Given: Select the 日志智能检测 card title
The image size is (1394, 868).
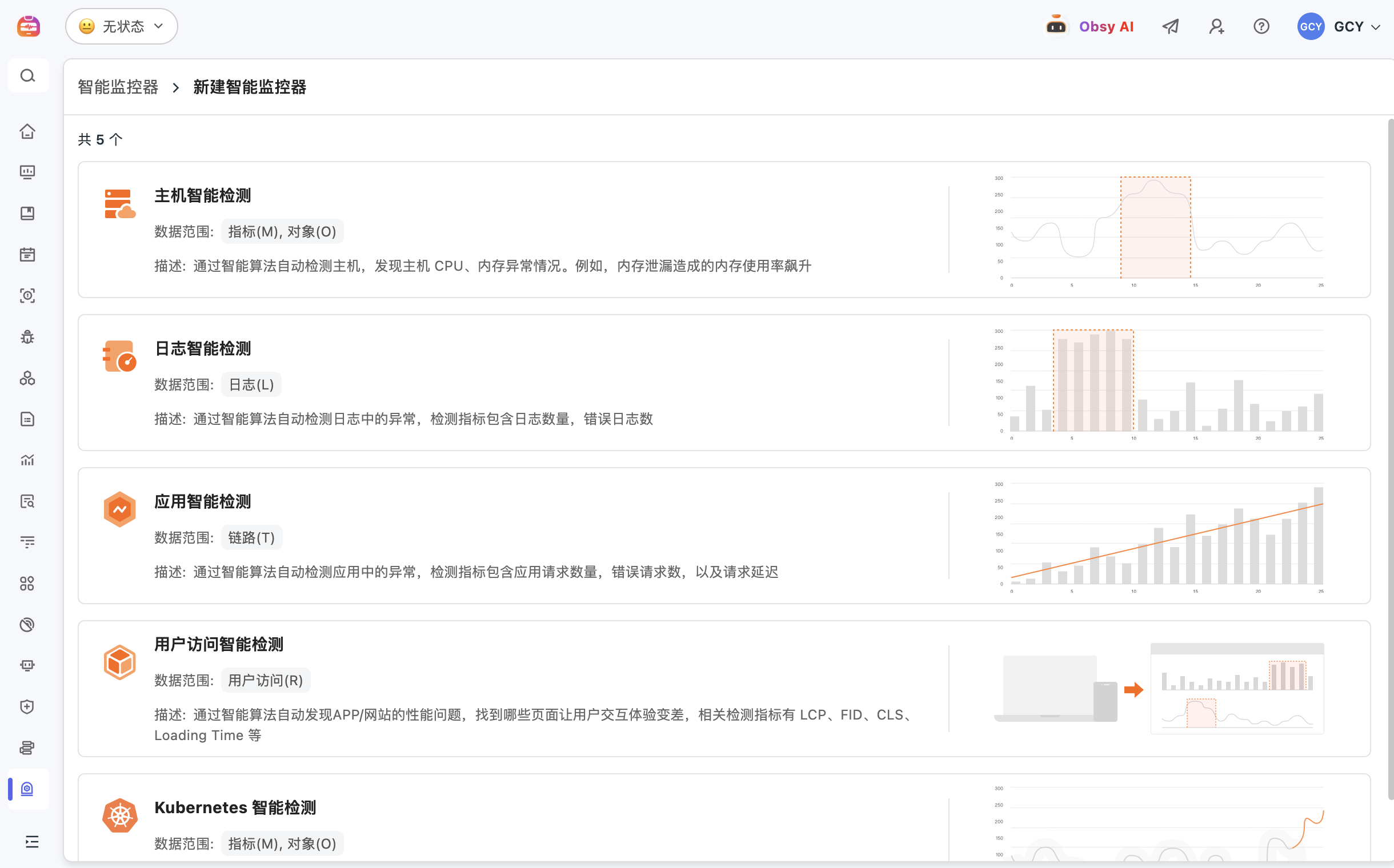Looking at the screenshot, I should [x=202, y=348].
